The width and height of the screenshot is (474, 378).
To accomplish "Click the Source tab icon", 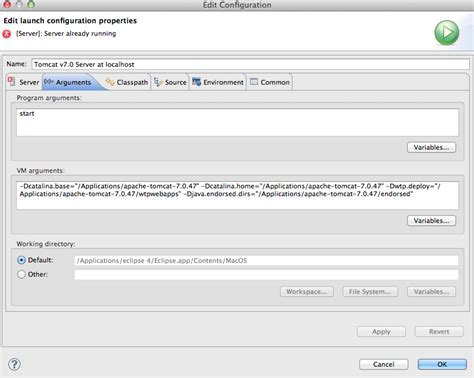I will [x=158, y=82].
